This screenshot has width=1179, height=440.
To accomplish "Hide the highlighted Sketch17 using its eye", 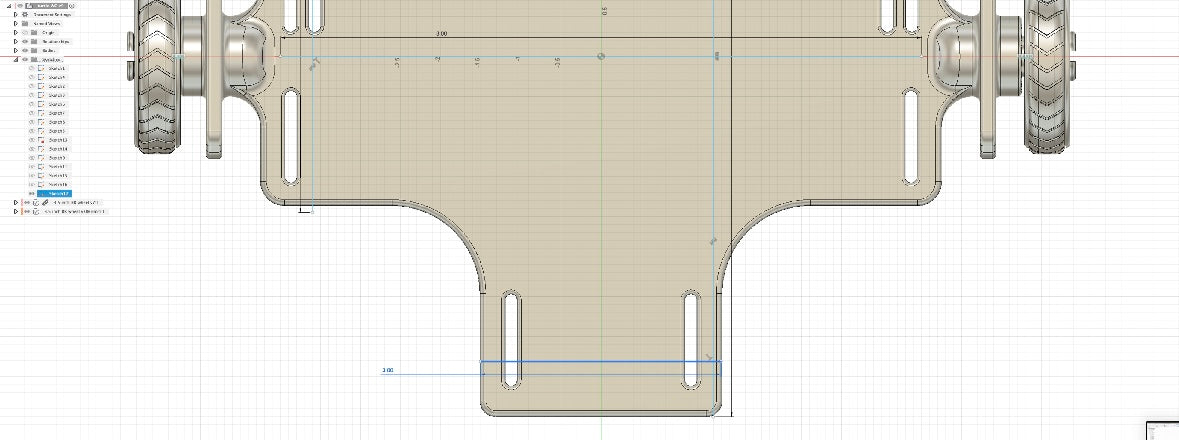I will click(x=32, y=194).
